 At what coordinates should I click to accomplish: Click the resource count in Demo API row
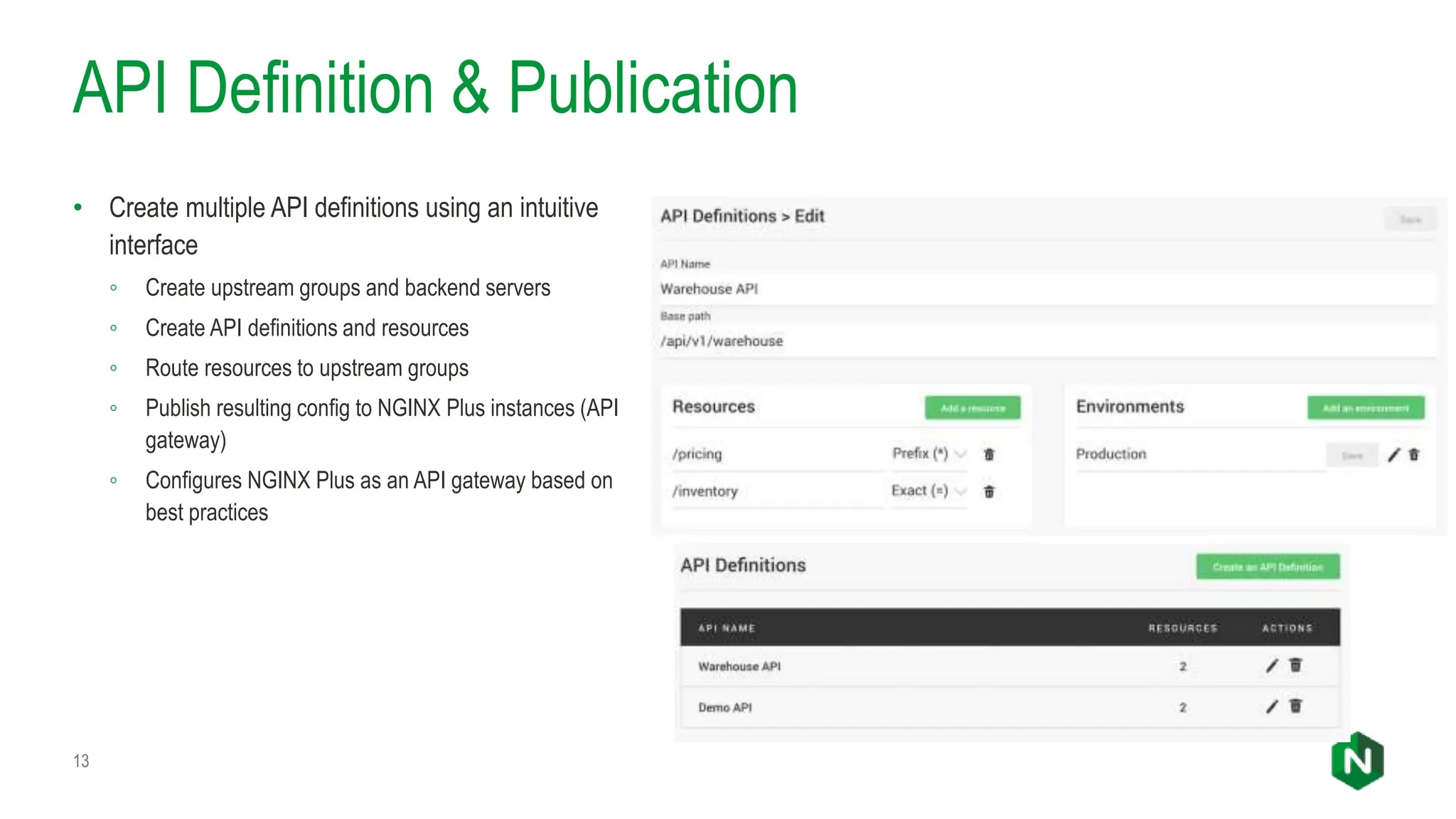point(1183,708)
